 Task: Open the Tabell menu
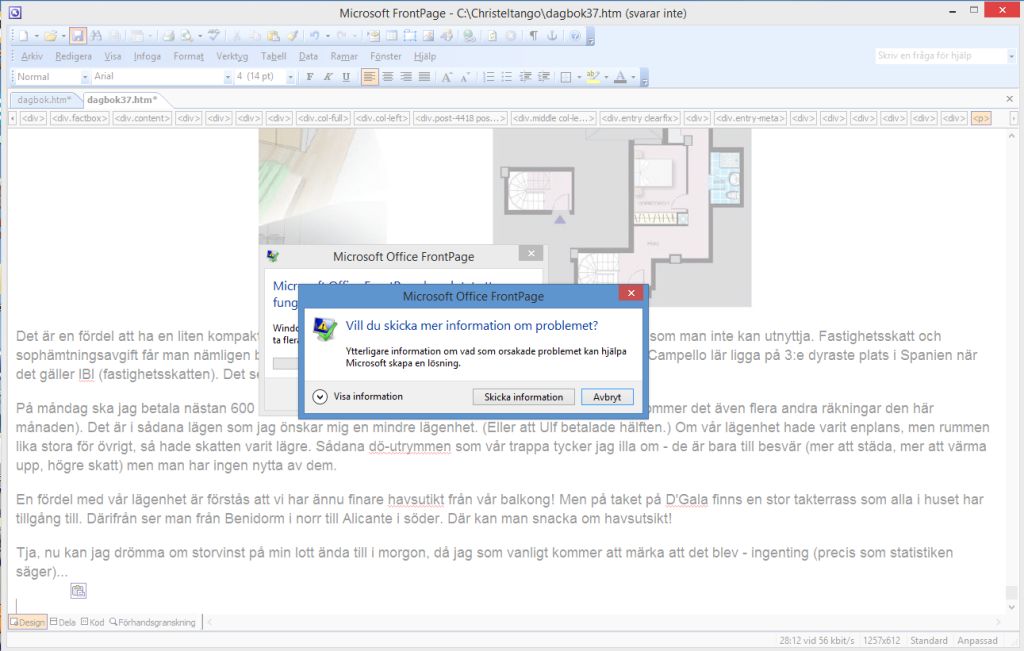(274, 56)
